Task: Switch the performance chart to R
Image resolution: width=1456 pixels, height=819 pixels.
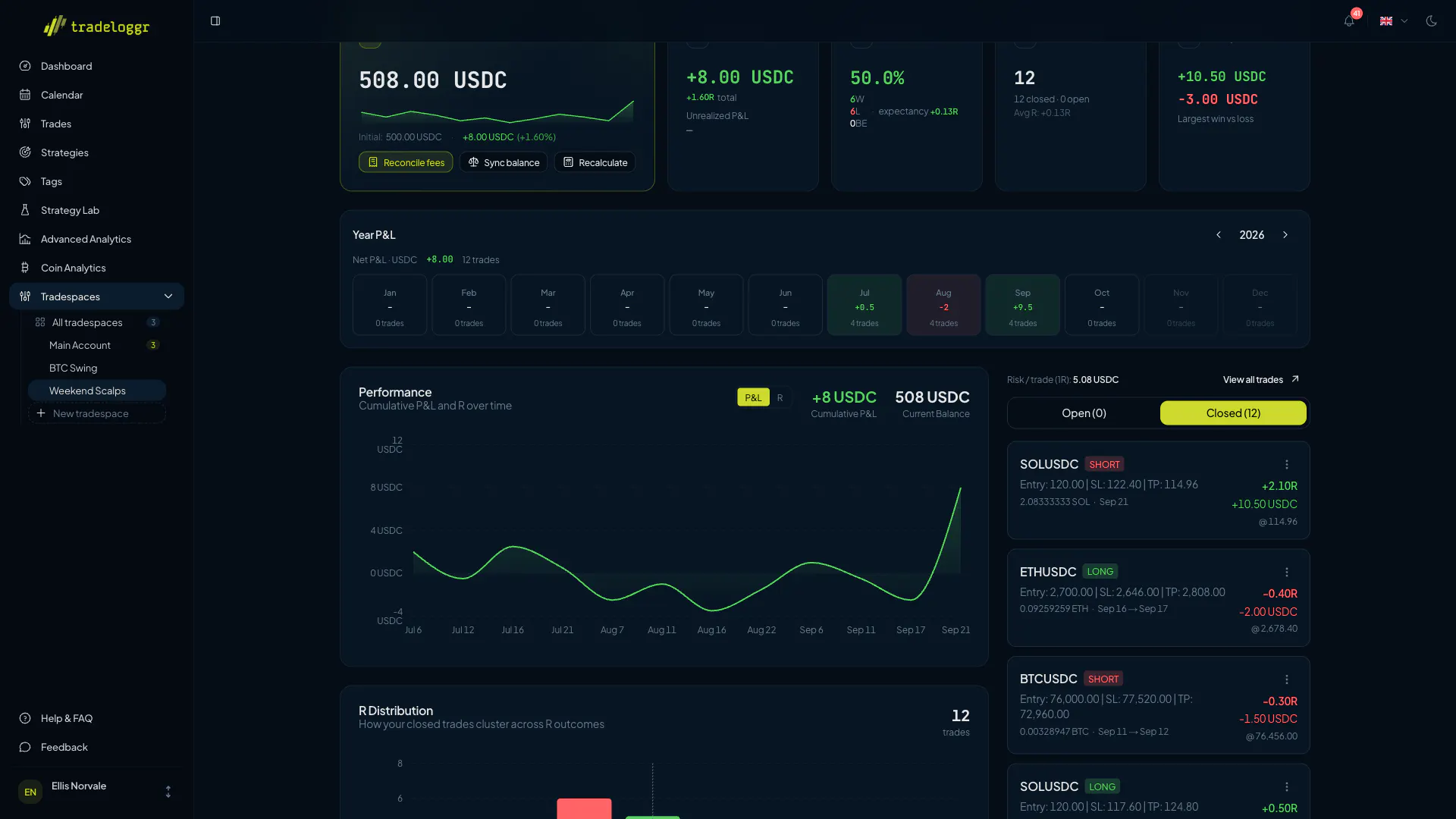Action: [780, 397]
